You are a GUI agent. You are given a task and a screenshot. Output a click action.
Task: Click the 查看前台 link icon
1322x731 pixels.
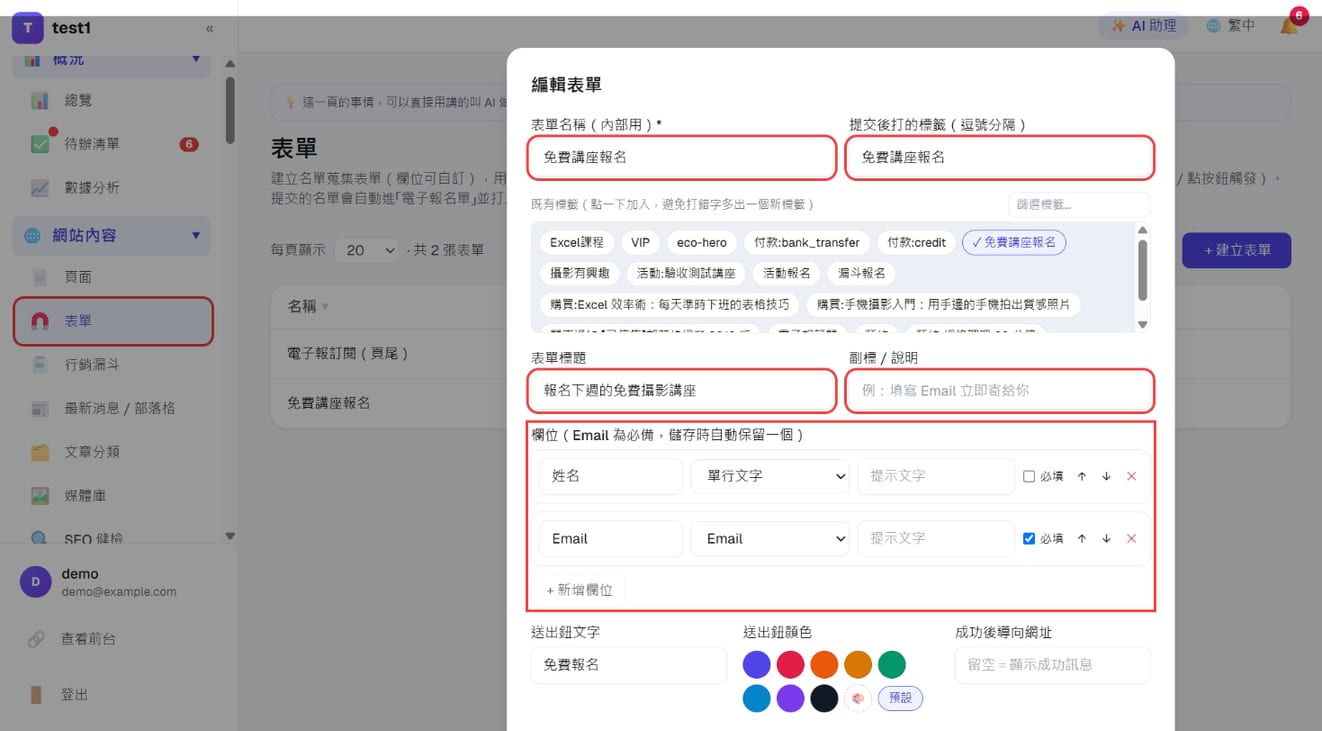pyautogui.click(x=36, y=638)
